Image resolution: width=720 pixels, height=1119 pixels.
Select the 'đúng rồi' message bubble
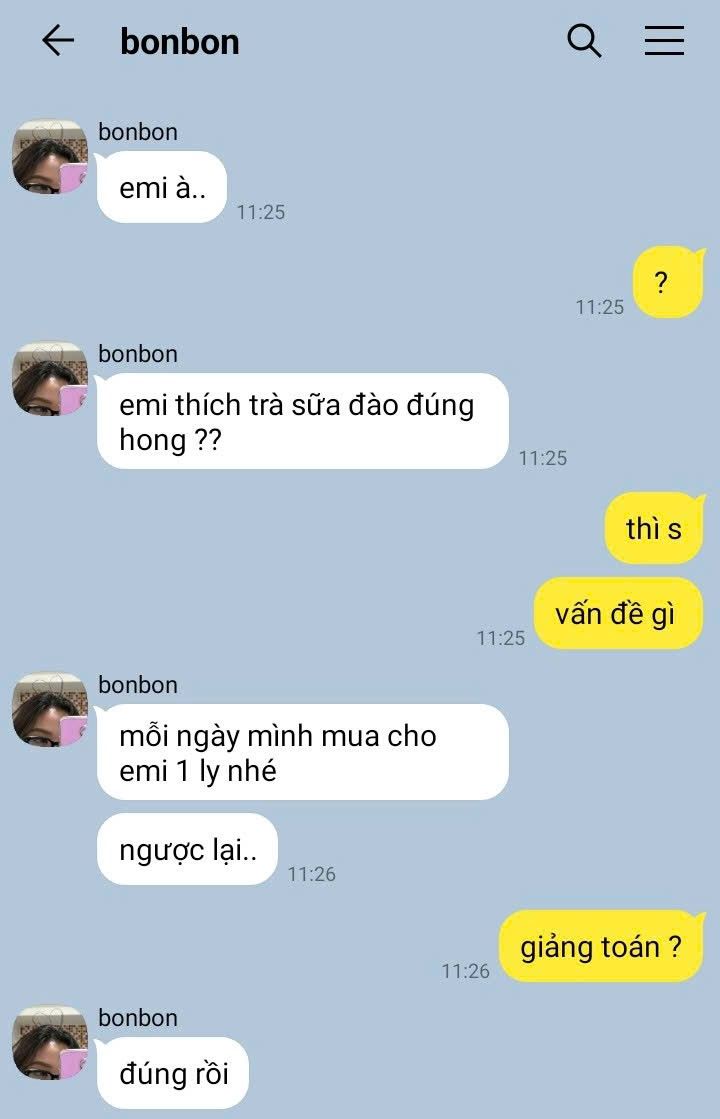click(173, 1073)
